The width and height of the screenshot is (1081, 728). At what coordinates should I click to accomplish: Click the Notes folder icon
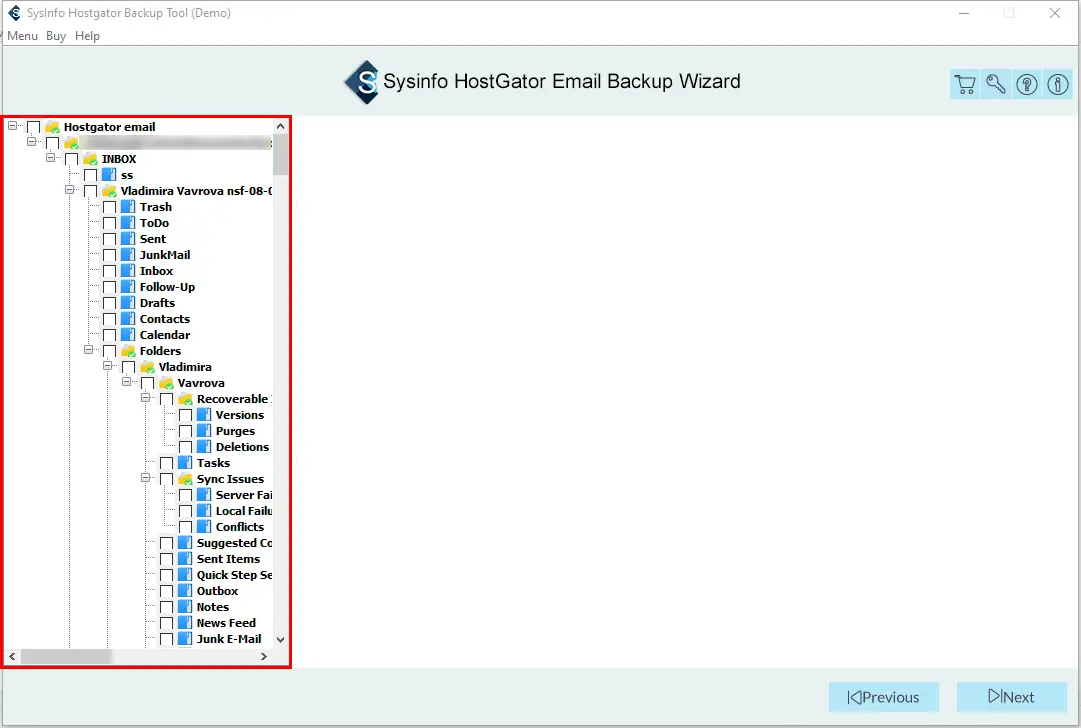[x=185, y=607]
